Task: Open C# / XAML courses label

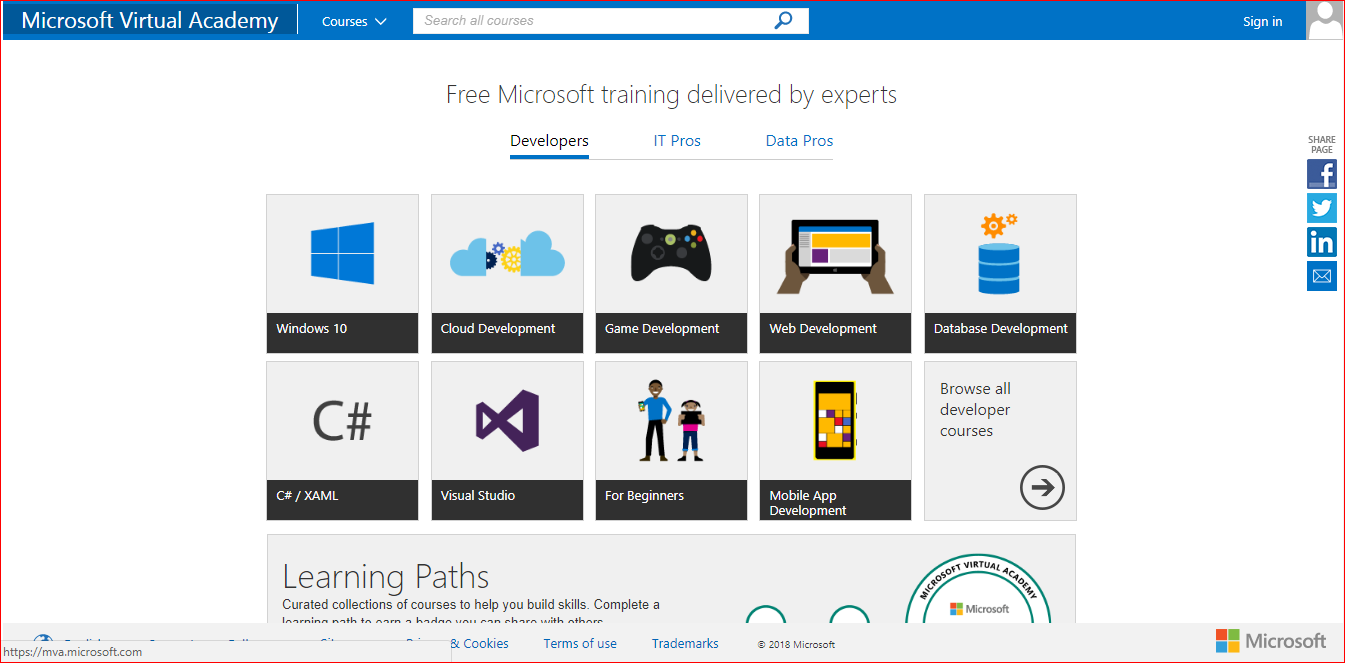Action: pos(307,495)
